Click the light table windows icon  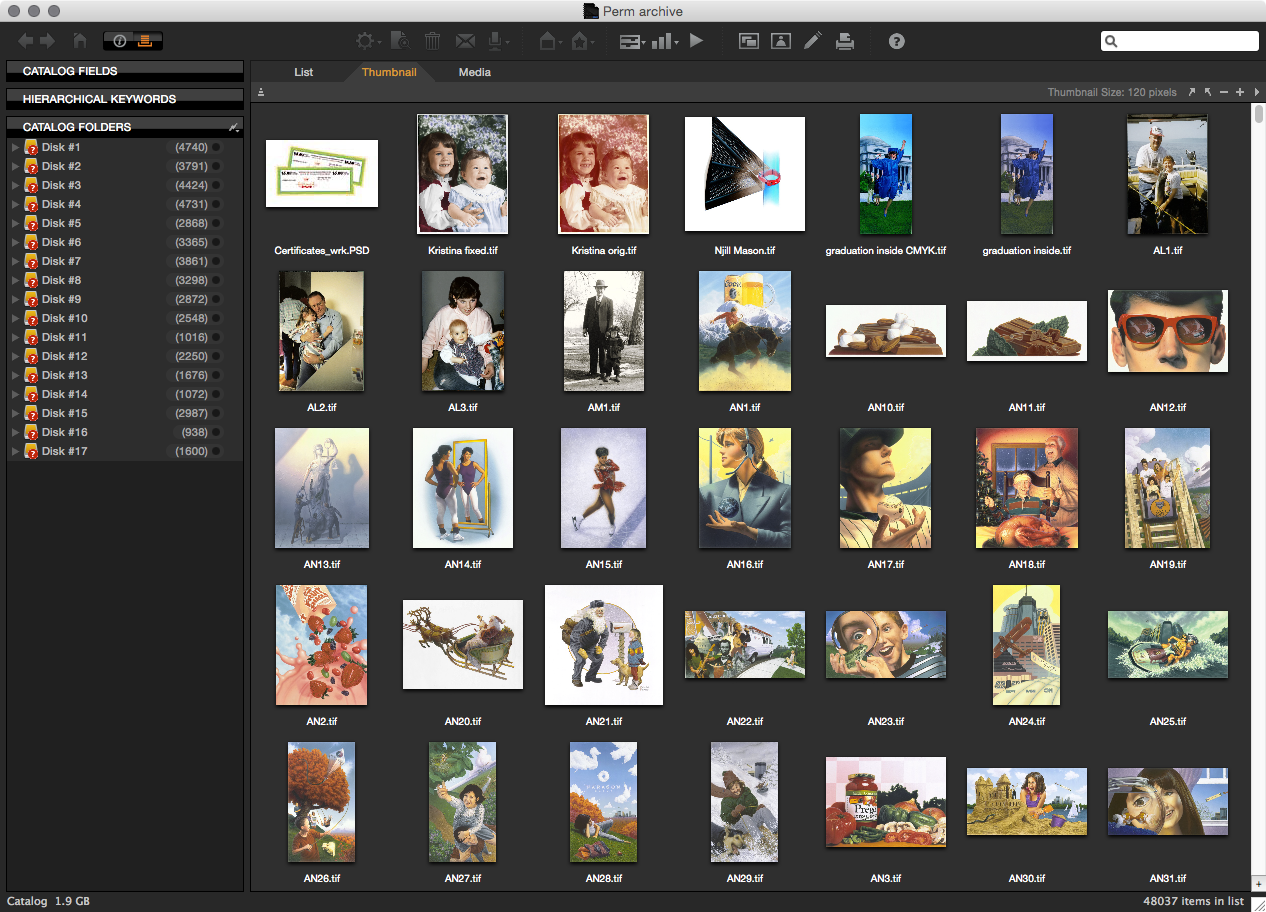click(748, 41)
